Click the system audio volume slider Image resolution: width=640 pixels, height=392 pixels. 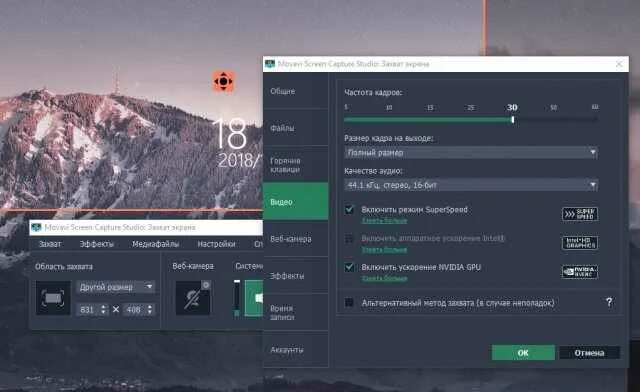tap(237, 298)
